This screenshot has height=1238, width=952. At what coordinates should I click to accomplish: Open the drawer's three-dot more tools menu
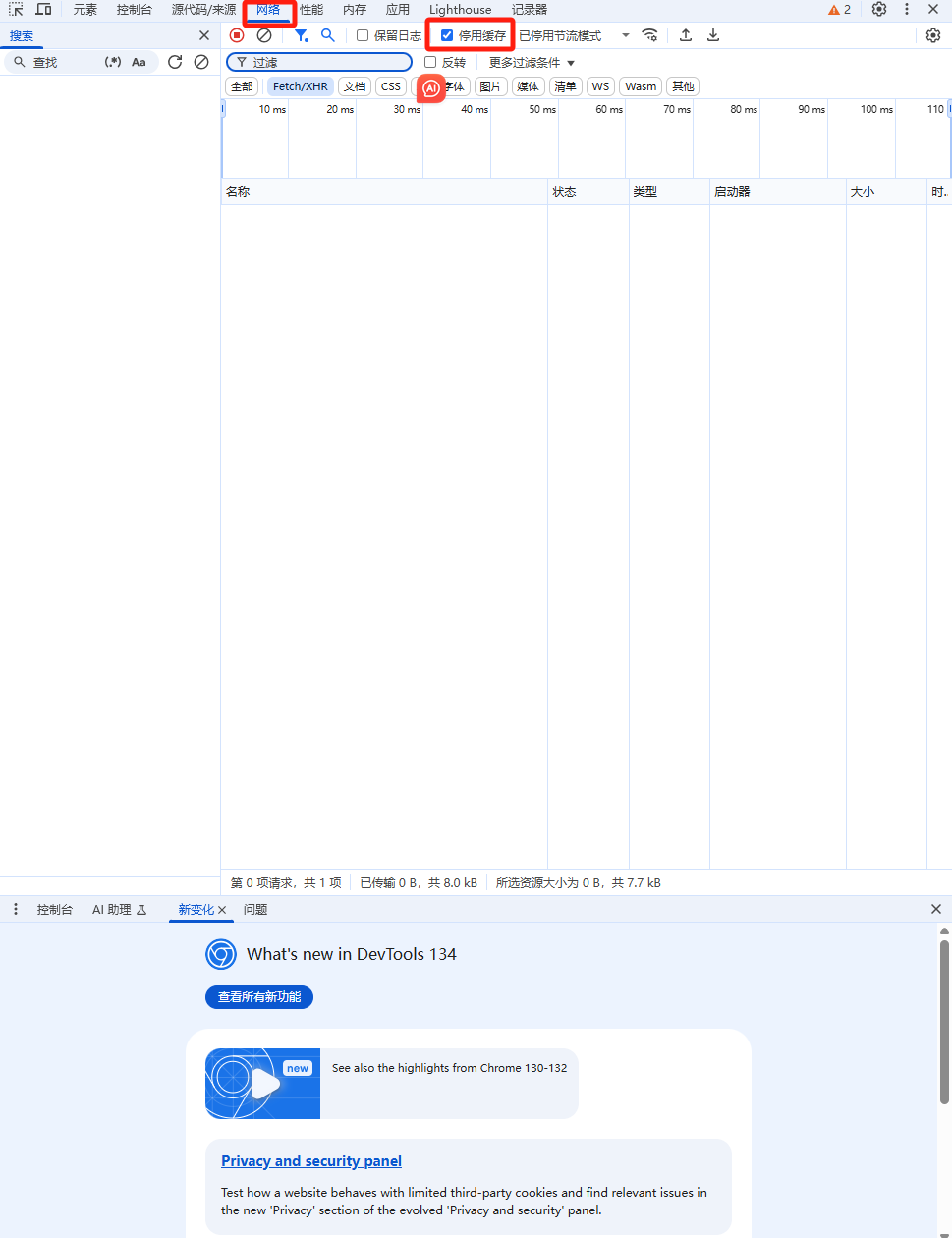16,909
